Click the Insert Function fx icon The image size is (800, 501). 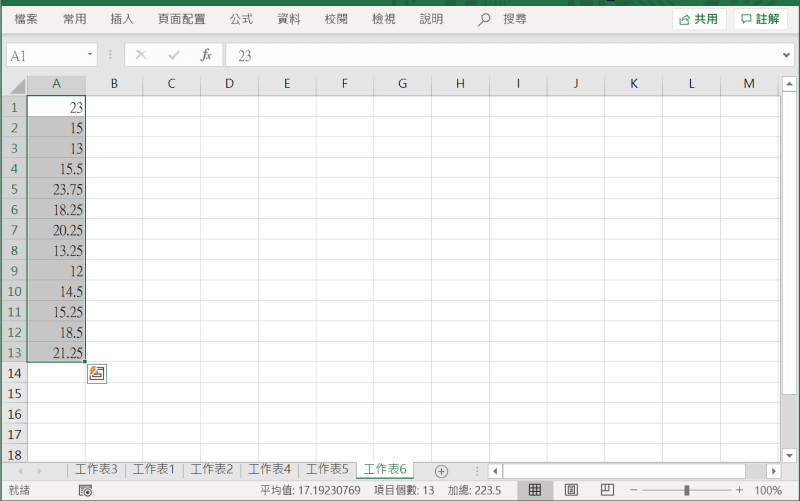tap(206, 56)
